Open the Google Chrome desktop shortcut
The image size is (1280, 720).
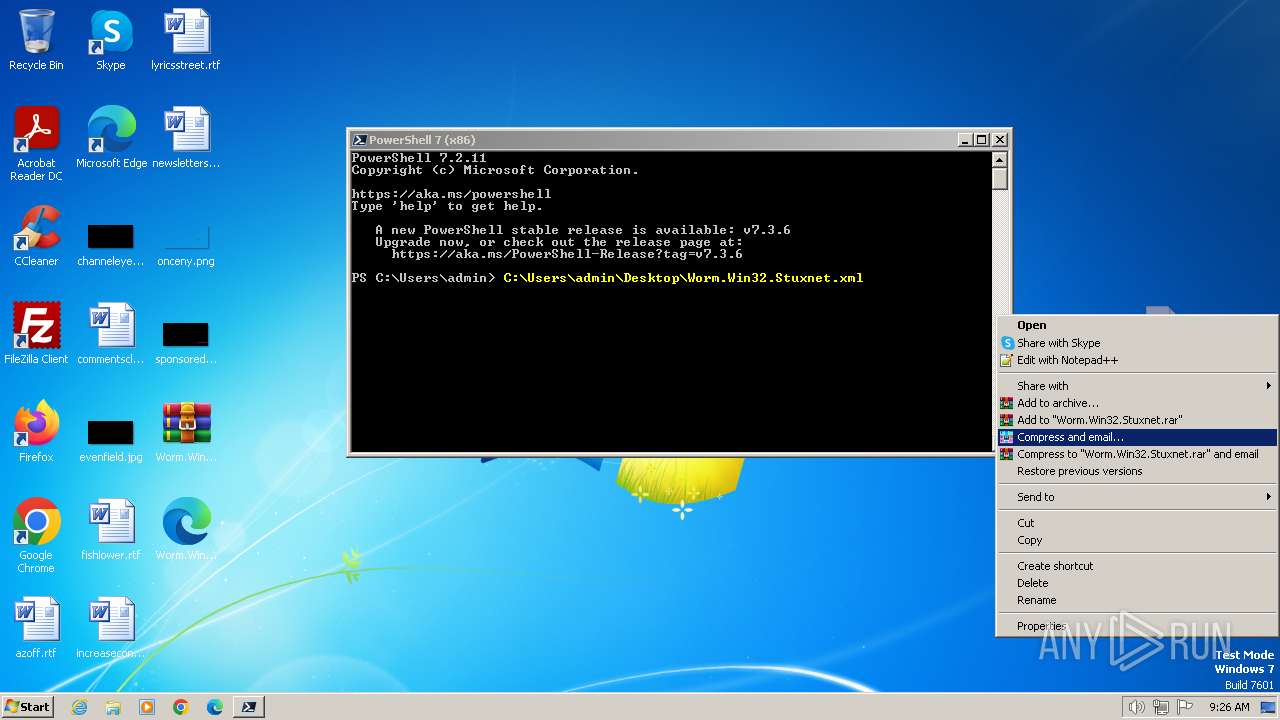[36, 536]
